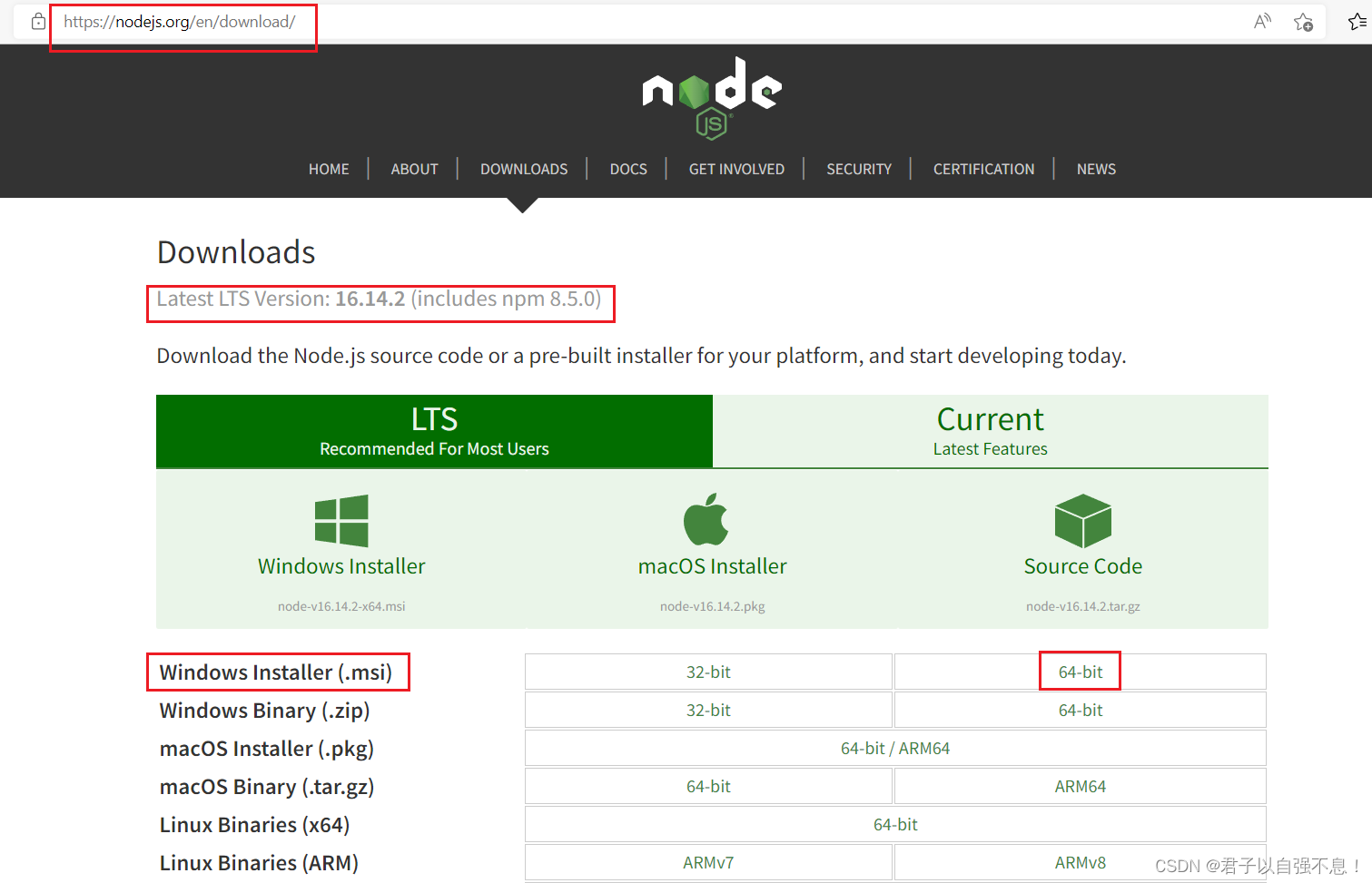
Task: Download Linux Binaries (x64) 64-bit
Action: [895, 825]
